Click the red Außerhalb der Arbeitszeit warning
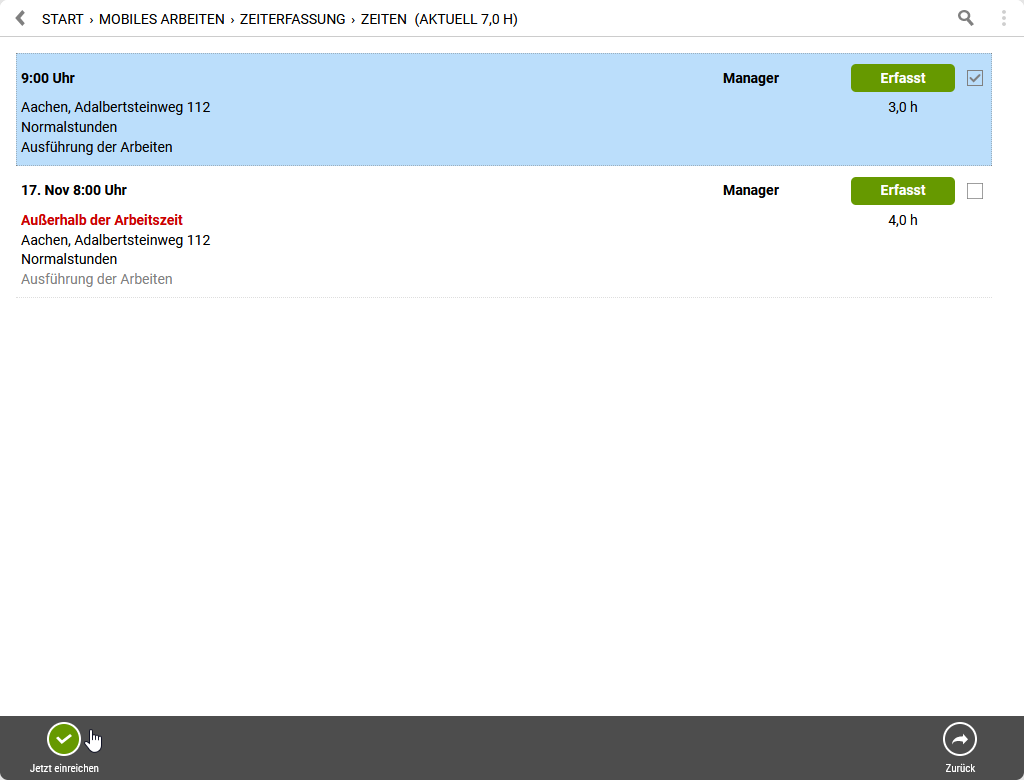 (x=102, y=220)
